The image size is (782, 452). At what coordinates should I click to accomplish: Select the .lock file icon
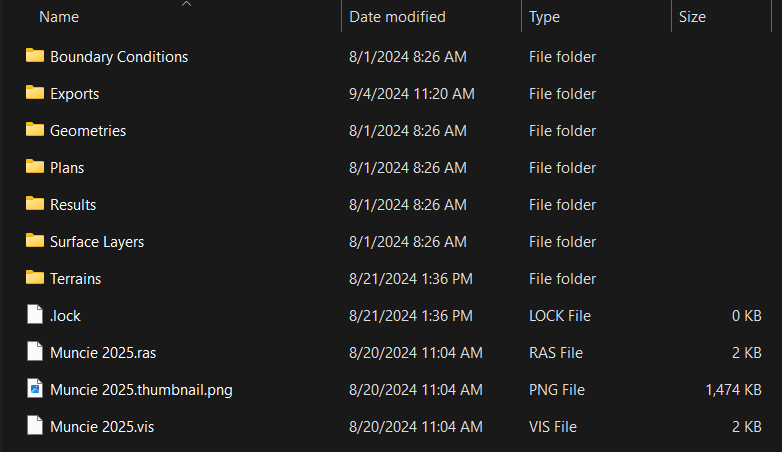(x=35, y=315)
